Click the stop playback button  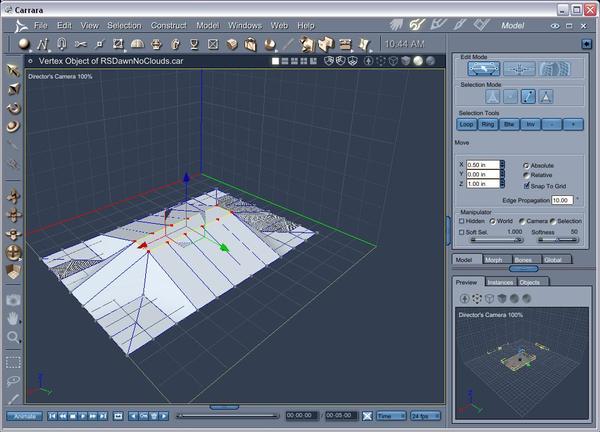[x=73, y=416]
